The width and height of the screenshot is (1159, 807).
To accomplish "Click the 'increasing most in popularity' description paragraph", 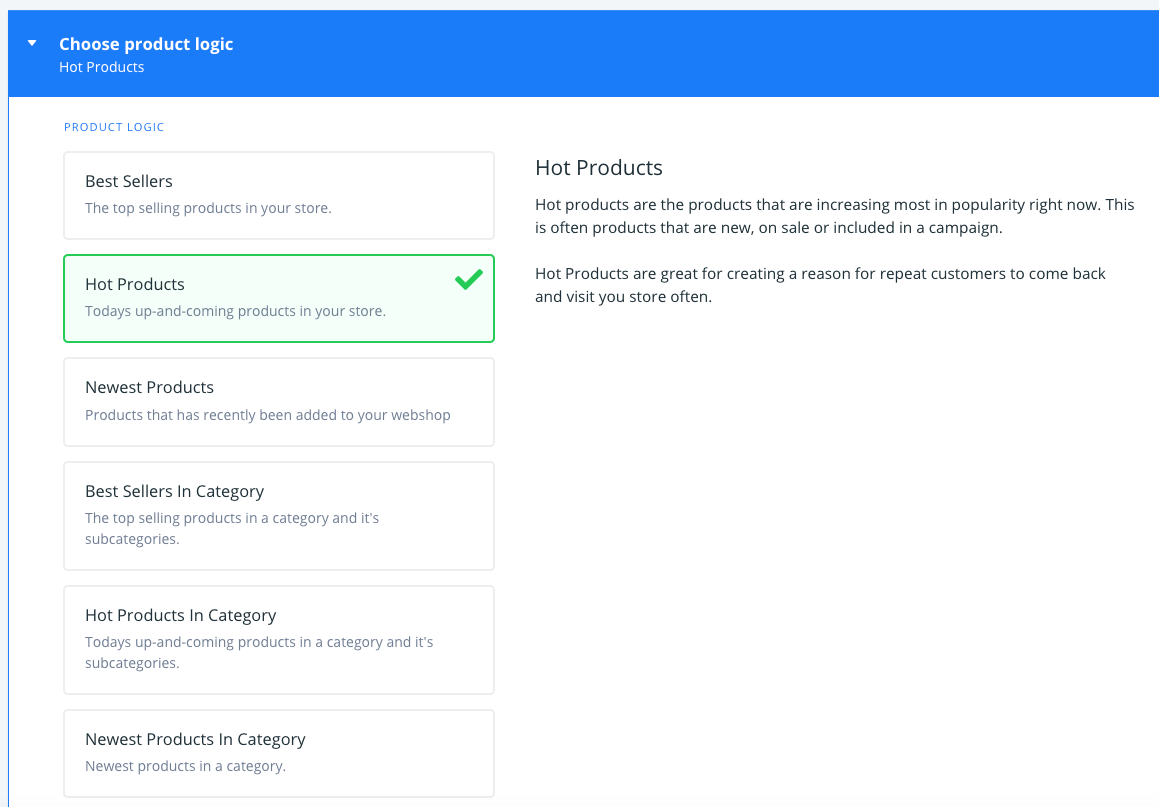I will point(834,216).
